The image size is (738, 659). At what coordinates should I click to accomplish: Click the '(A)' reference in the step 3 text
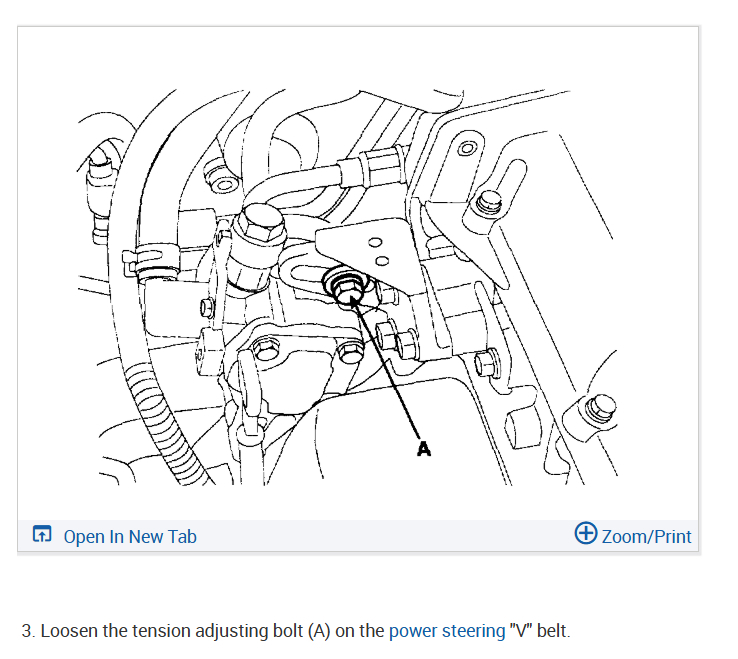(319, 631)
